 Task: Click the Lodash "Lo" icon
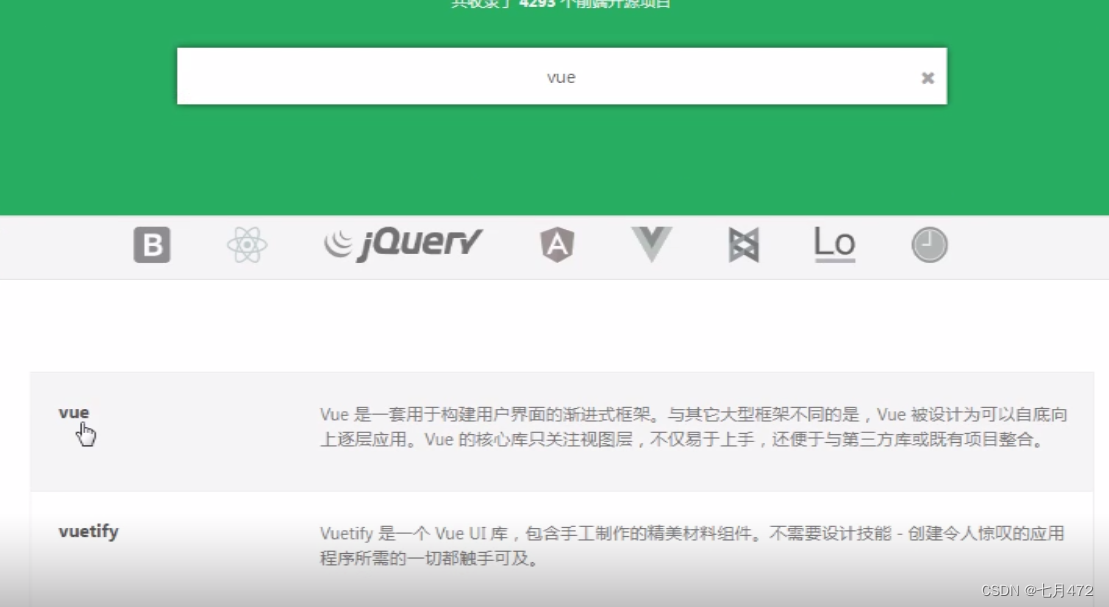tap(833, 243)
